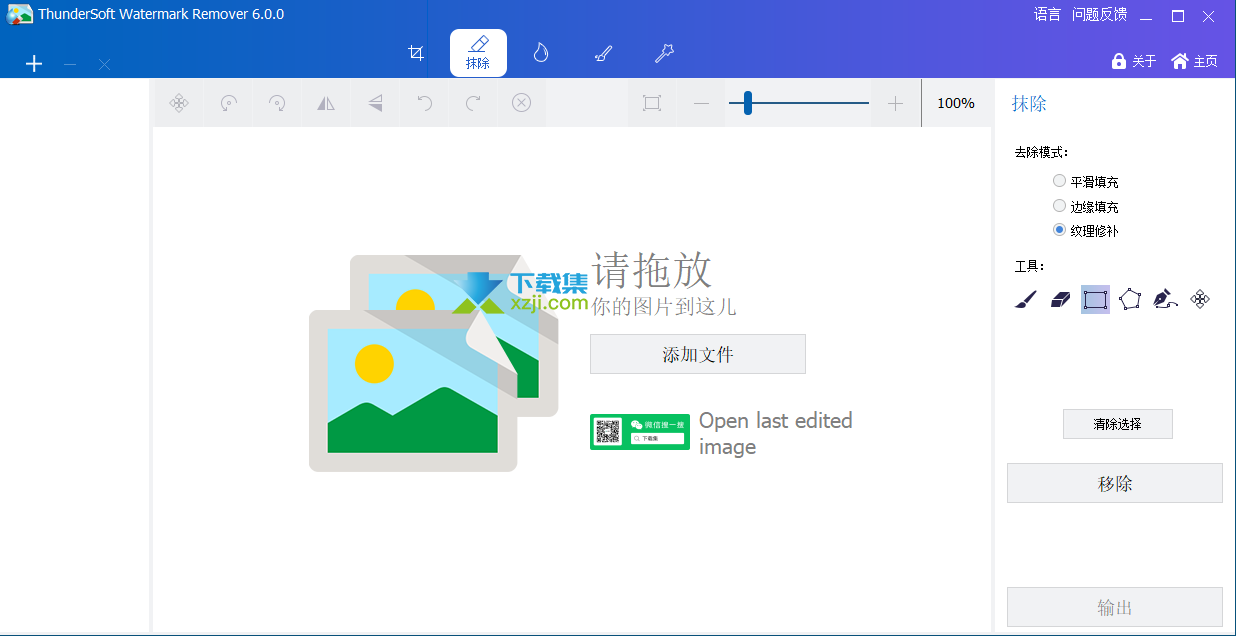
Task: Click the 100% zoom value
Action: 956,103
